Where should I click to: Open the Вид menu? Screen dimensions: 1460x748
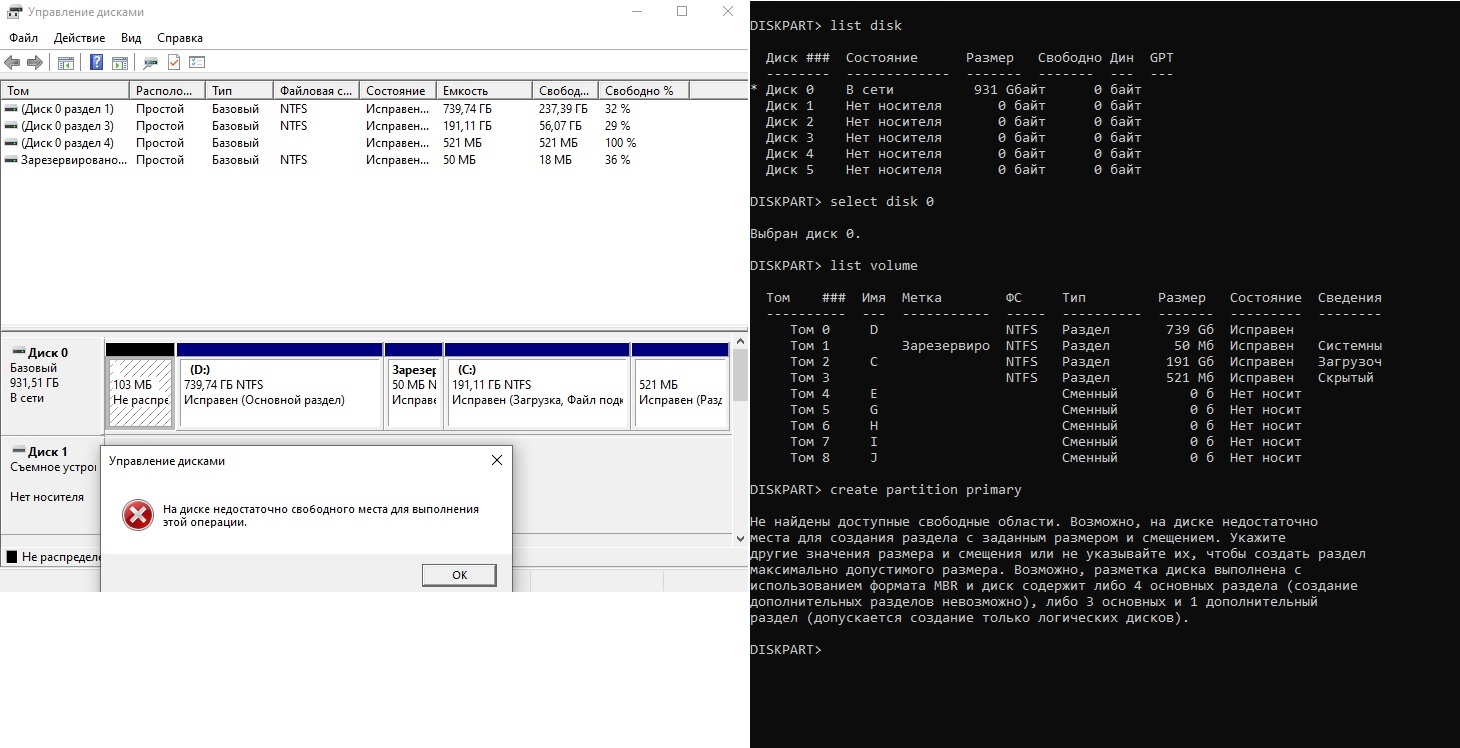point(131,38)
